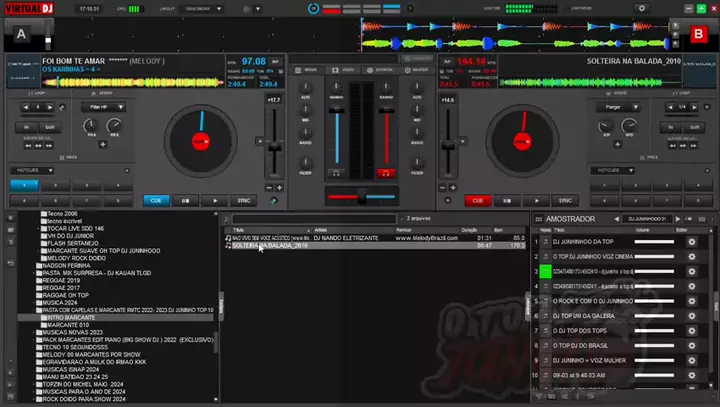Click pitch minus button on right deck
Screen dimensions: 720x407
coord(443,187)
